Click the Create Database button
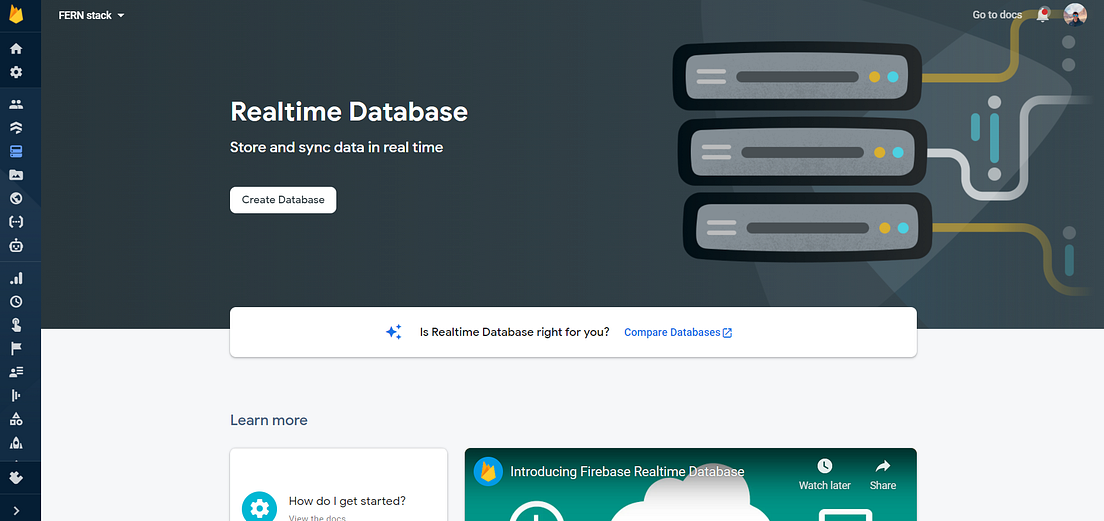1104x521 pixels. 283,200
